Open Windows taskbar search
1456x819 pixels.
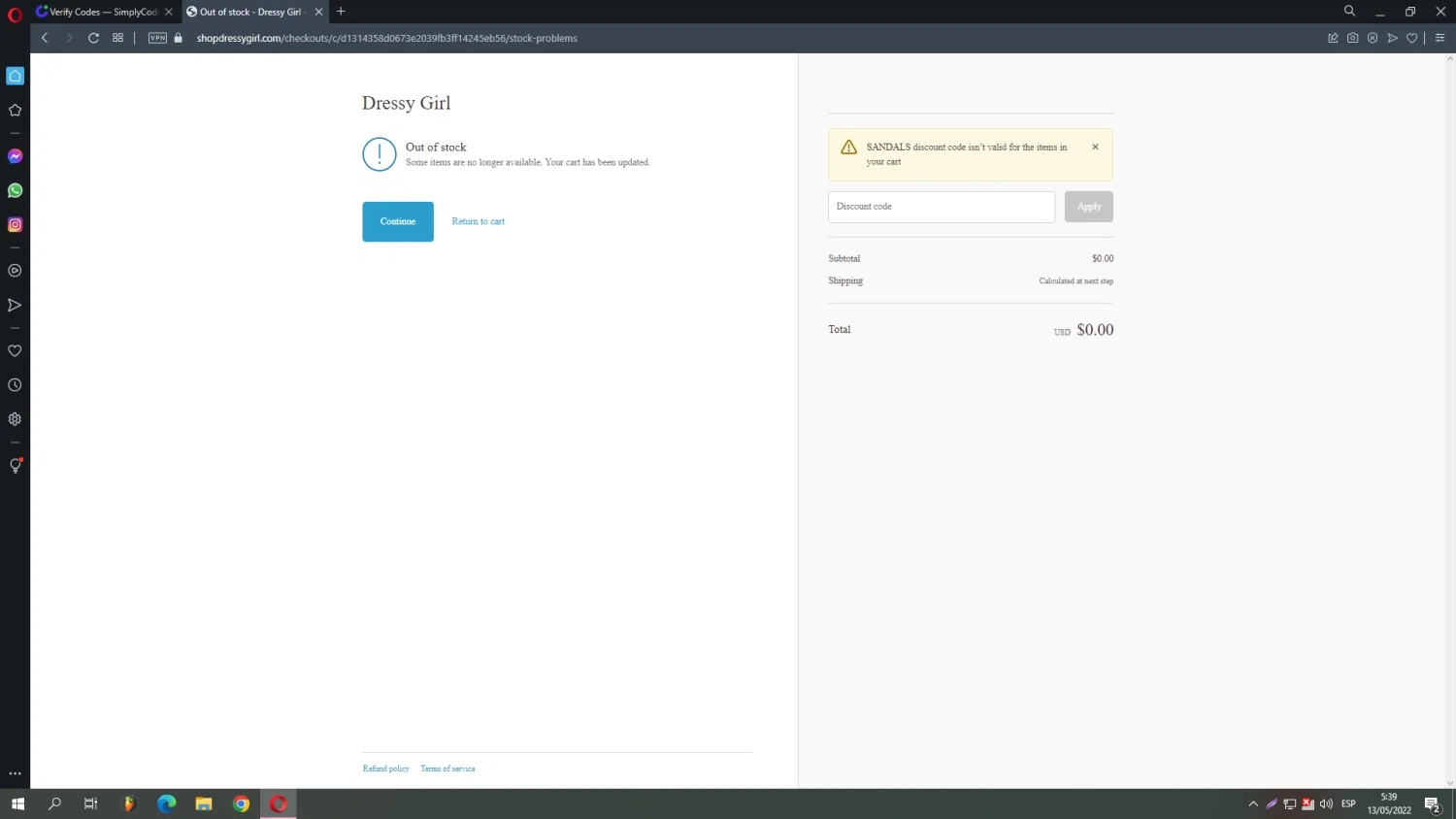[x=54, y=803]
